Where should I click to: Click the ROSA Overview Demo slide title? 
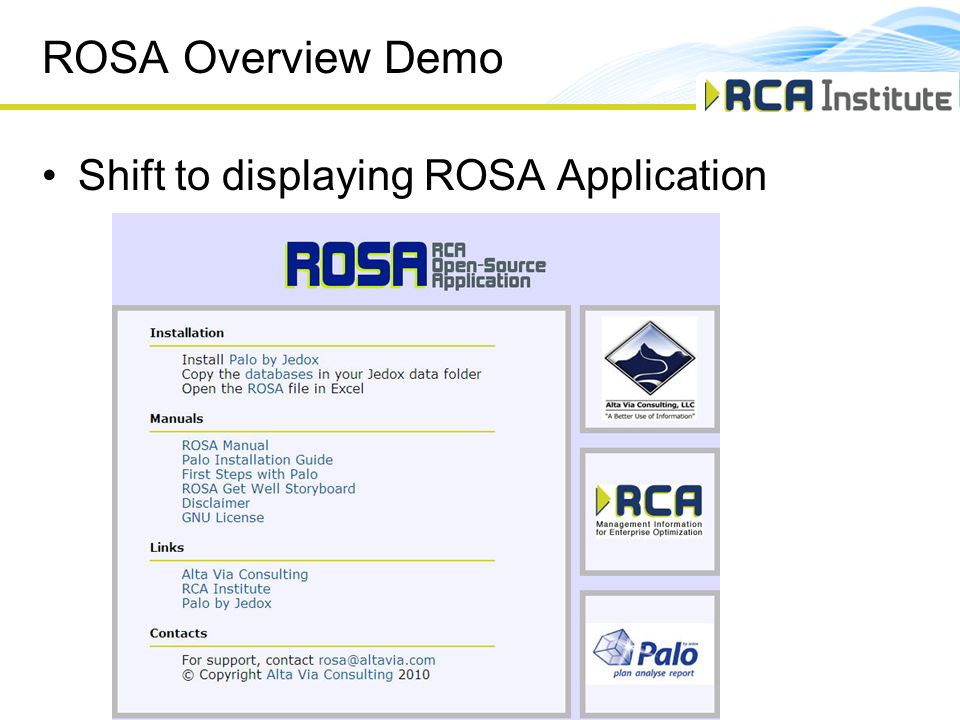click(x=272, y=58)
